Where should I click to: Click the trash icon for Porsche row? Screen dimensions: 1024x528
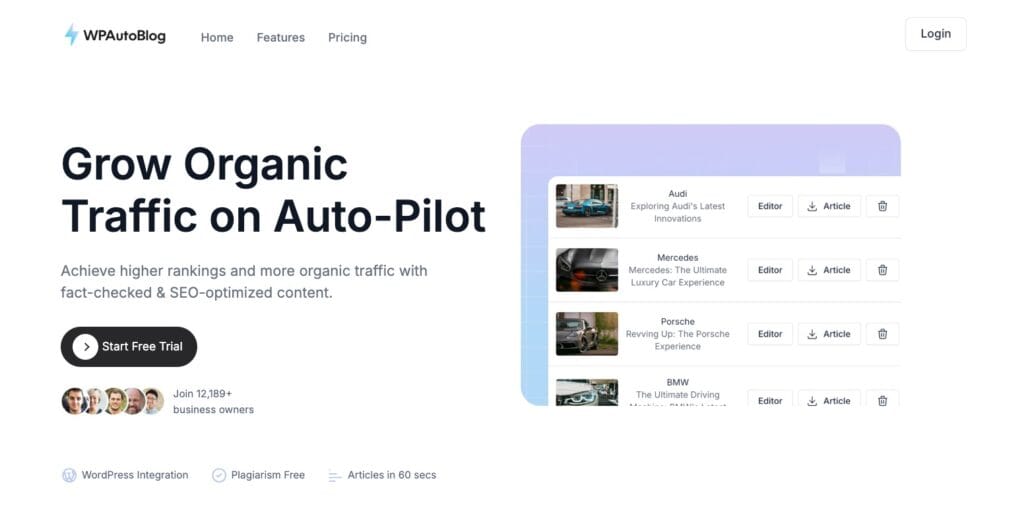[882, 334]
